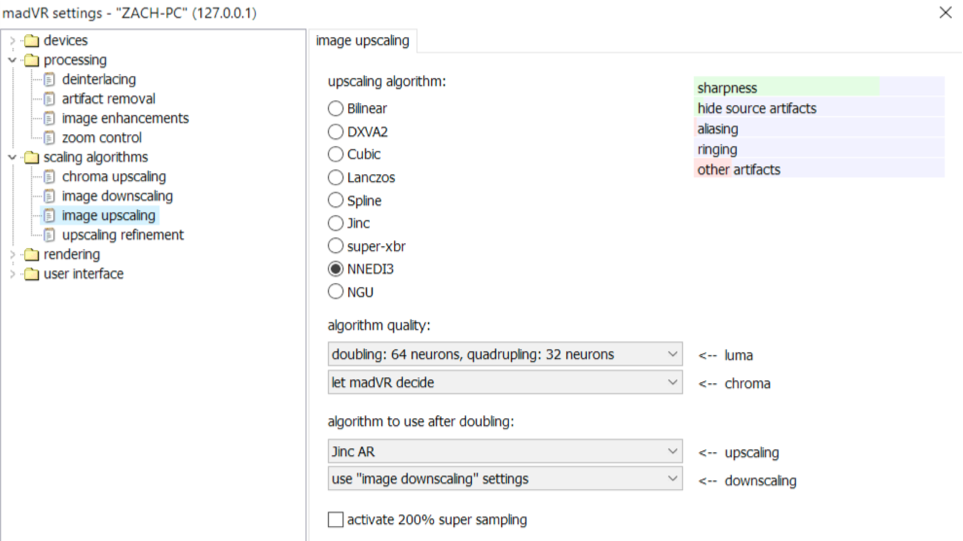
Task: Select the image upscaling tab
Action: point(361,41)
